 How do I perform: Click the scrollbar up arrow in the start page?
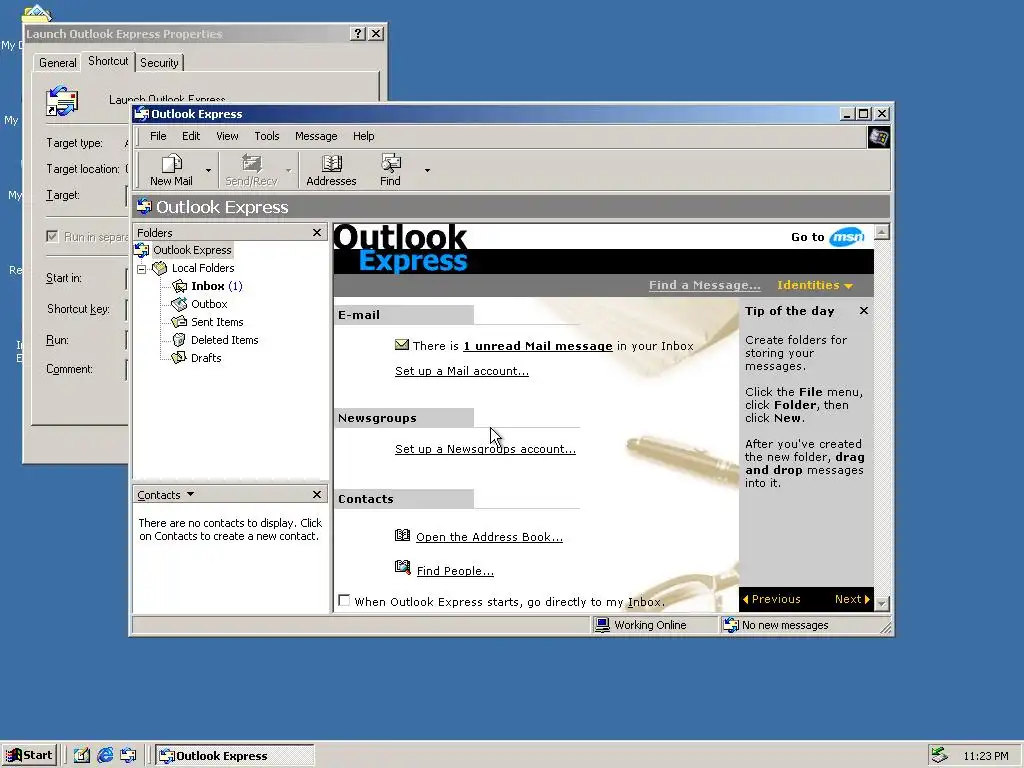(x=882, y=232)
